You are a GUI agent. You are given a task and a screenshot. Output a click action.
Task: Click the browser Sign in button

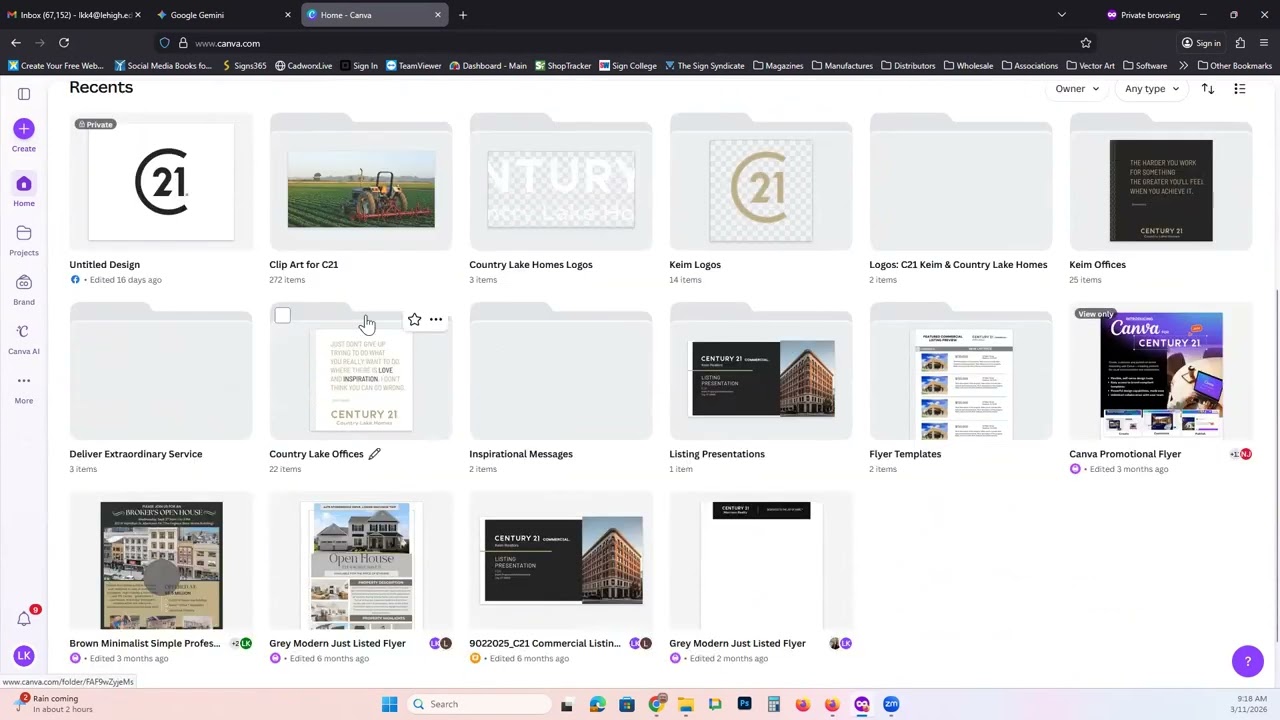click(1201, 43)
